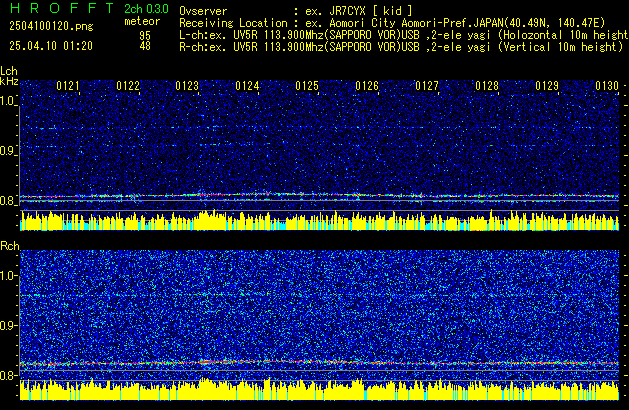Image resolution: width=629 pixels, height=410 pixels.
Task: Click the timestamp 25.04.10 01:20
Action: (51, 46)
